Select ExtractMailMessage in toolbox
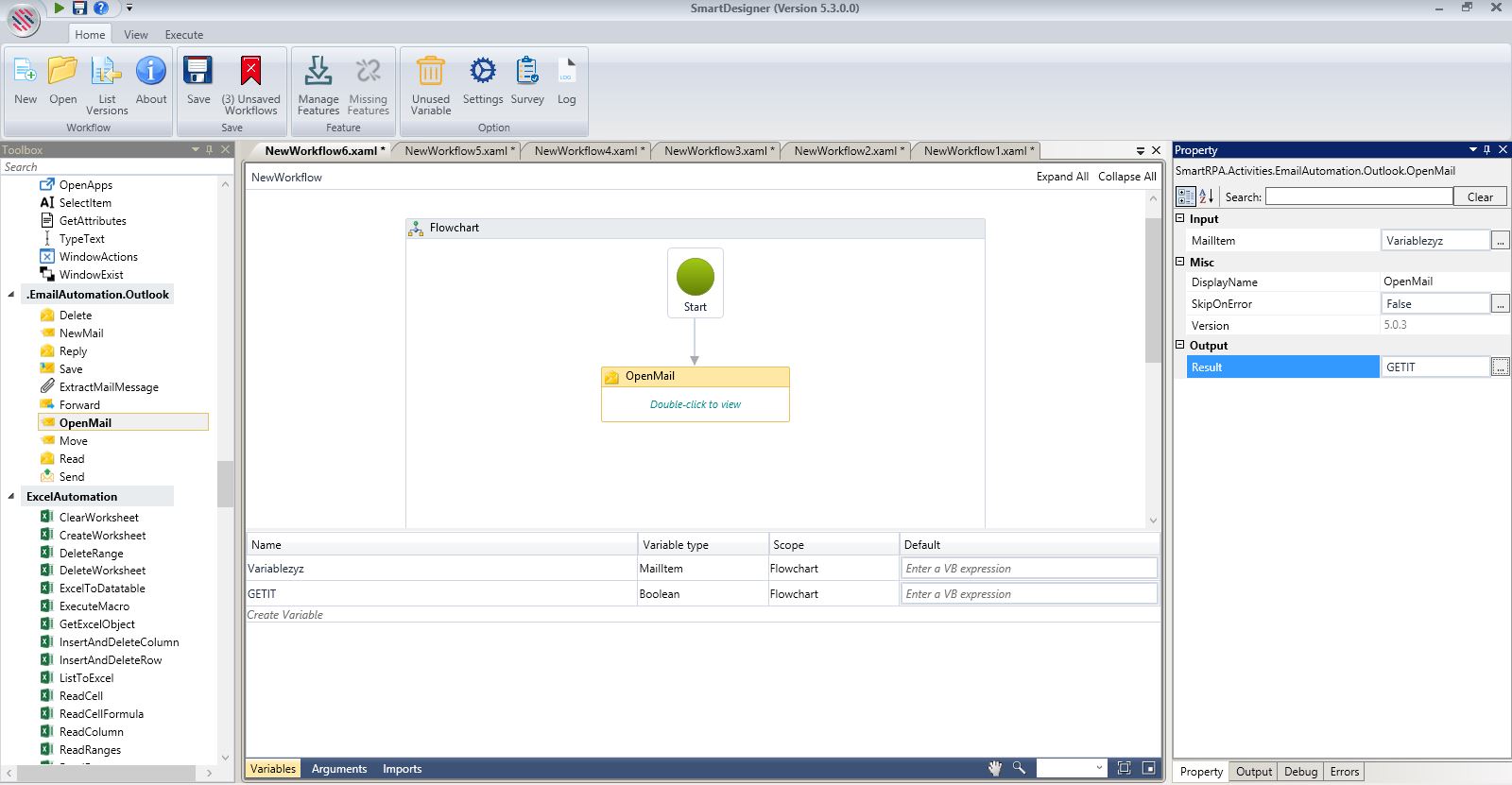Viewport: 1512px width, 785px height. click(109, 387)
